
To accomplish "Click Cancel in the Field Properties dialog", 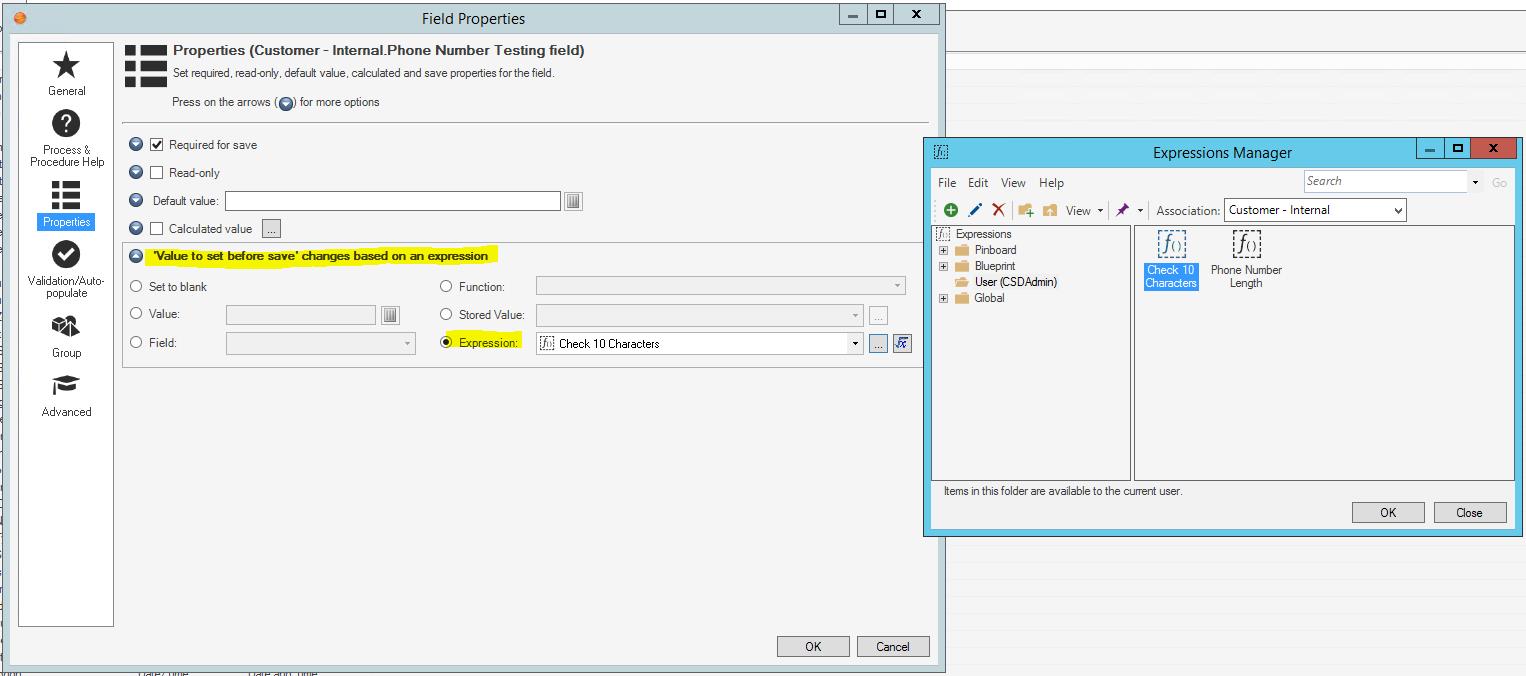I will [892, 646].
